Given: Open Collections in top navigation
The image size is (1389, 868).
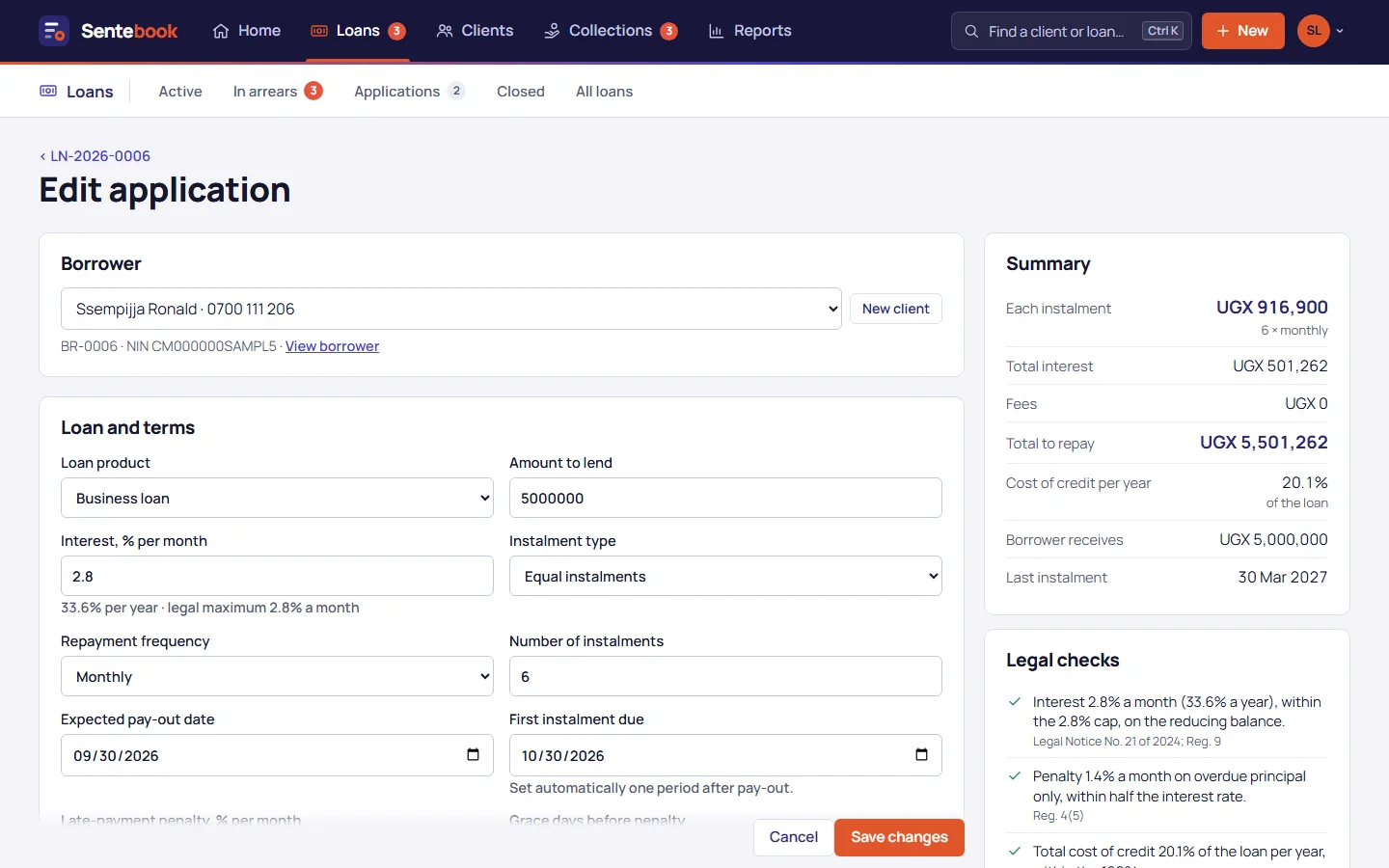Looking at the screenshot, I should [611, 31].
